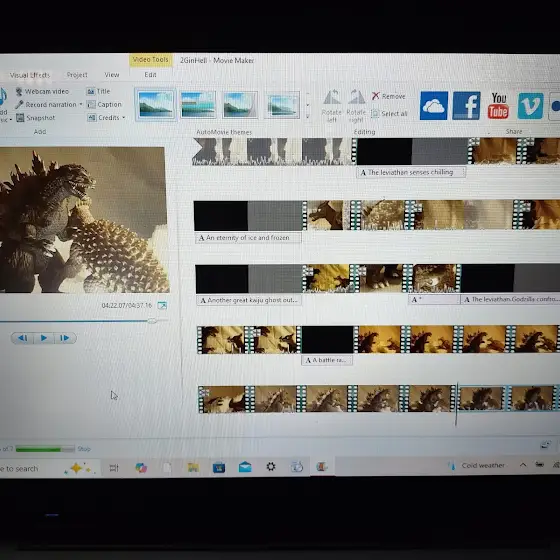Start Record narration
The height and width of the screenshot is (560, 560).
[46, 104]
